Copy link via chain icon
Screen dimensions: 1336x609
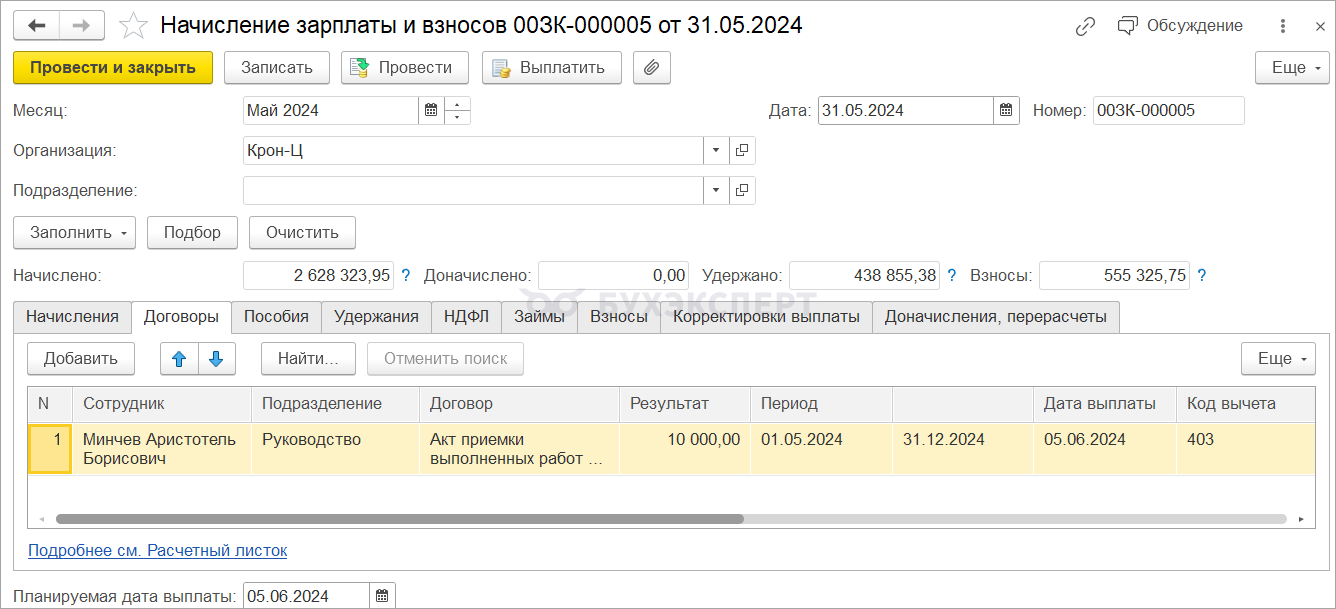1085,27
